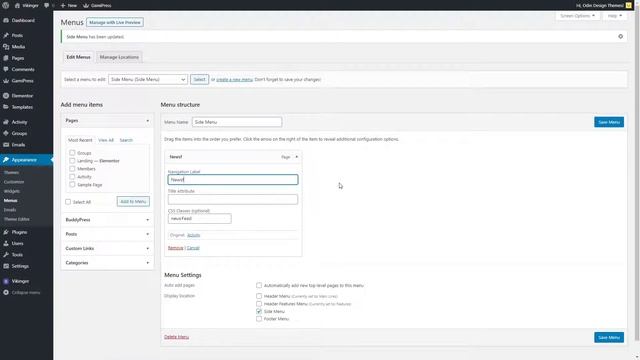The image size is (640, 360).
Task: Check the Activity page checkbox
Action: (x=72, y=177)
